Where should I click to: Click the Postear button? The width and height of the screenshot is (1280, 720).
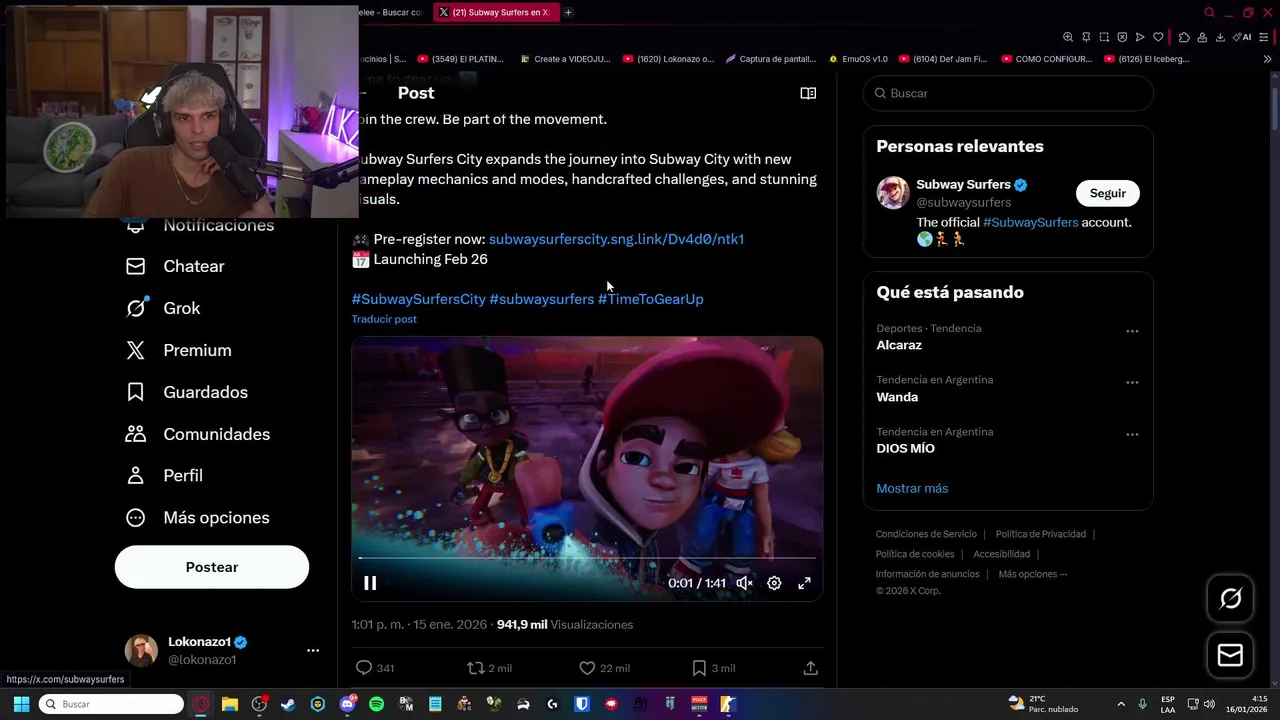click(212, 567)
